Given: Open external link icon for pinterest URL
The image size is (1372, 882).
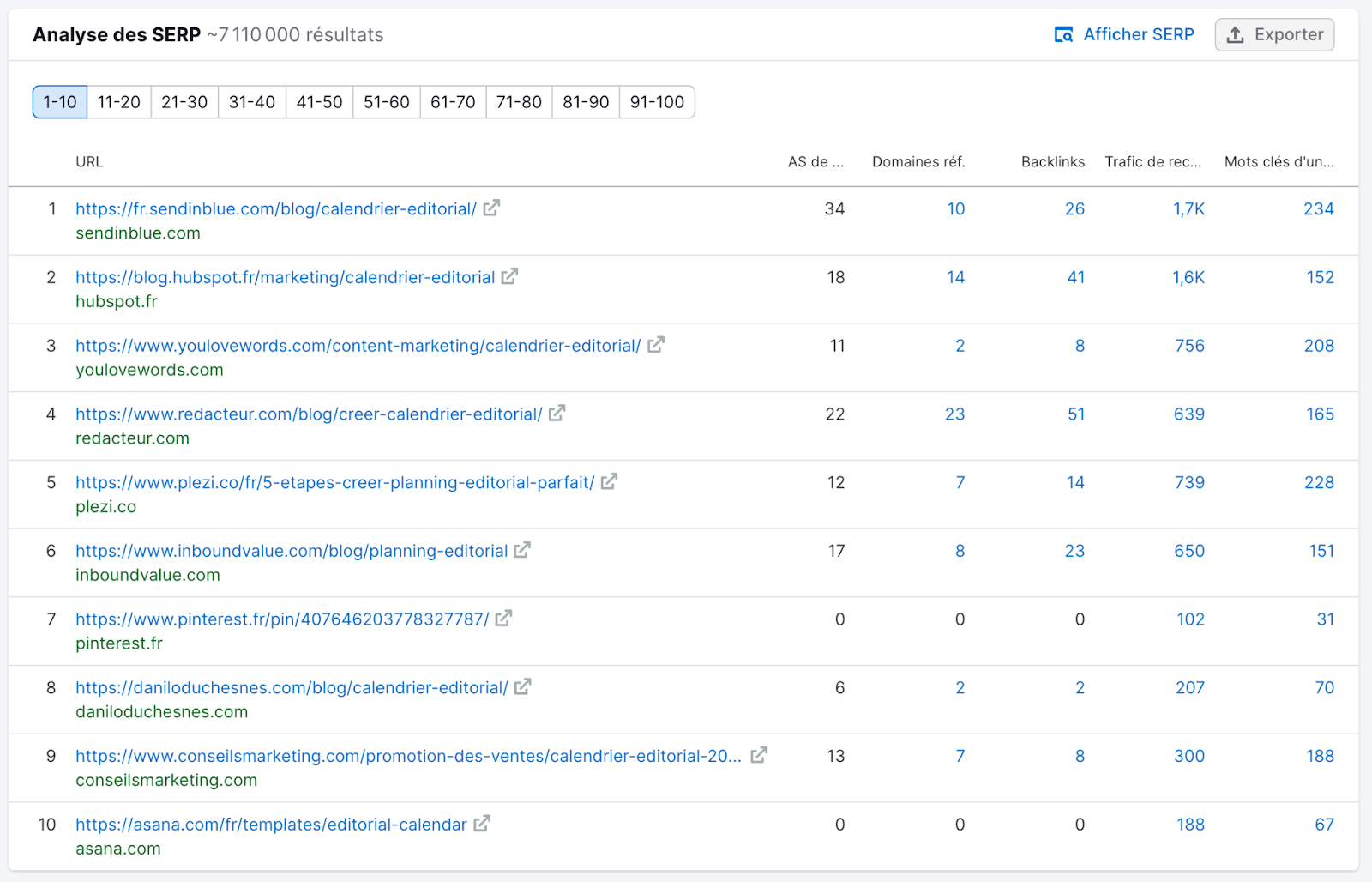Looking at the screenshot, I should 504,619.
